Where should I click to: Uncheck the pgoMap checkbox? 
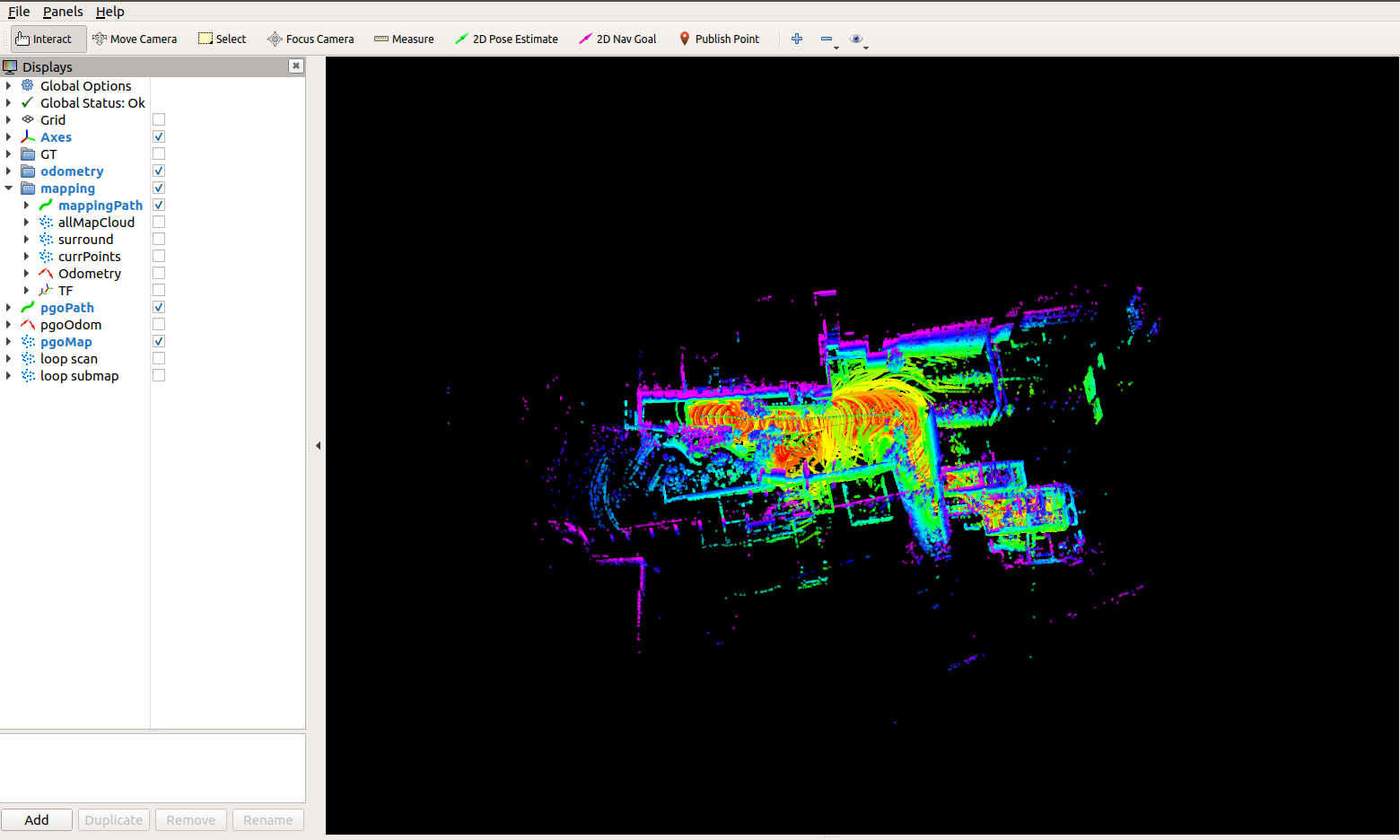pos(159,341)
